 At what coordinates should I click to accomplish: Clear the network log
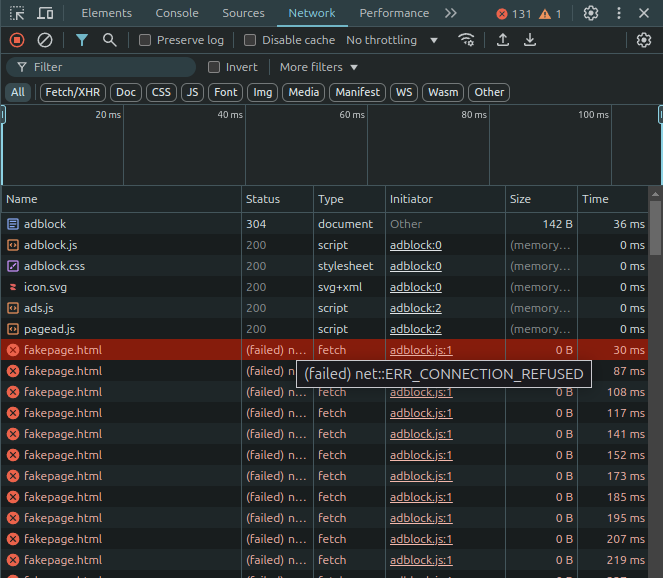tap(45, 40)
